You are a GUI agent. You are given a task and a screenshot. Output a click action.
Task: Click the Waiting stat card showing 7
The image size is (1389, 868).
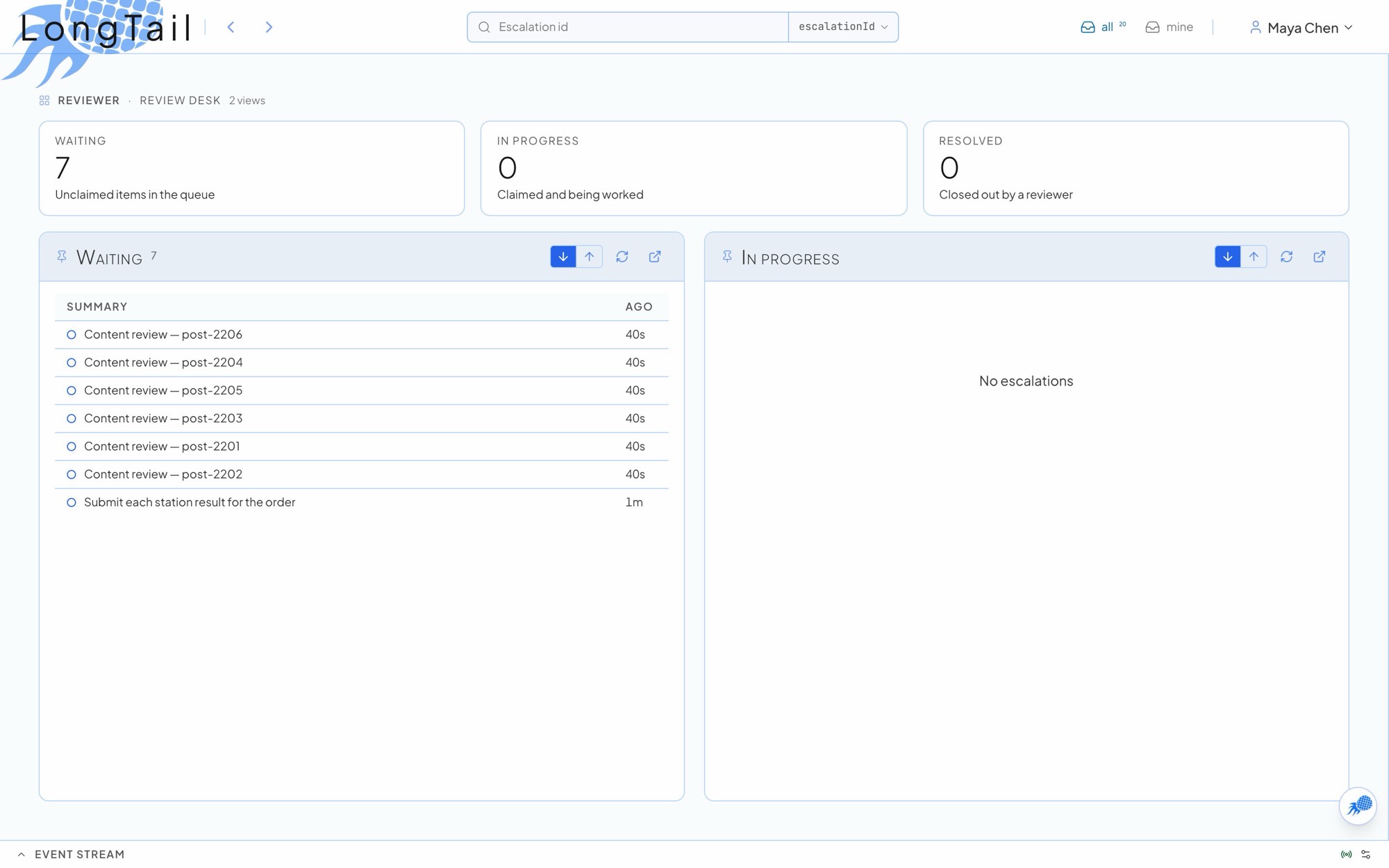click(x=251, y=168)
